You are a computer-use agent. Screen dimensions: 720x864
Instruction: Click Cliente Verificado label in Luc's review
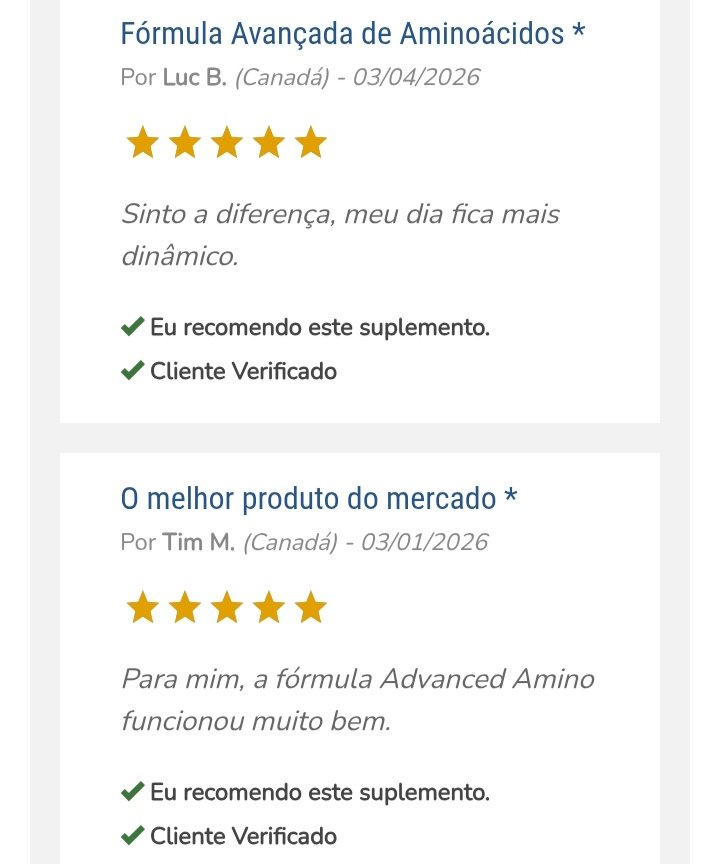click(243, 371)
